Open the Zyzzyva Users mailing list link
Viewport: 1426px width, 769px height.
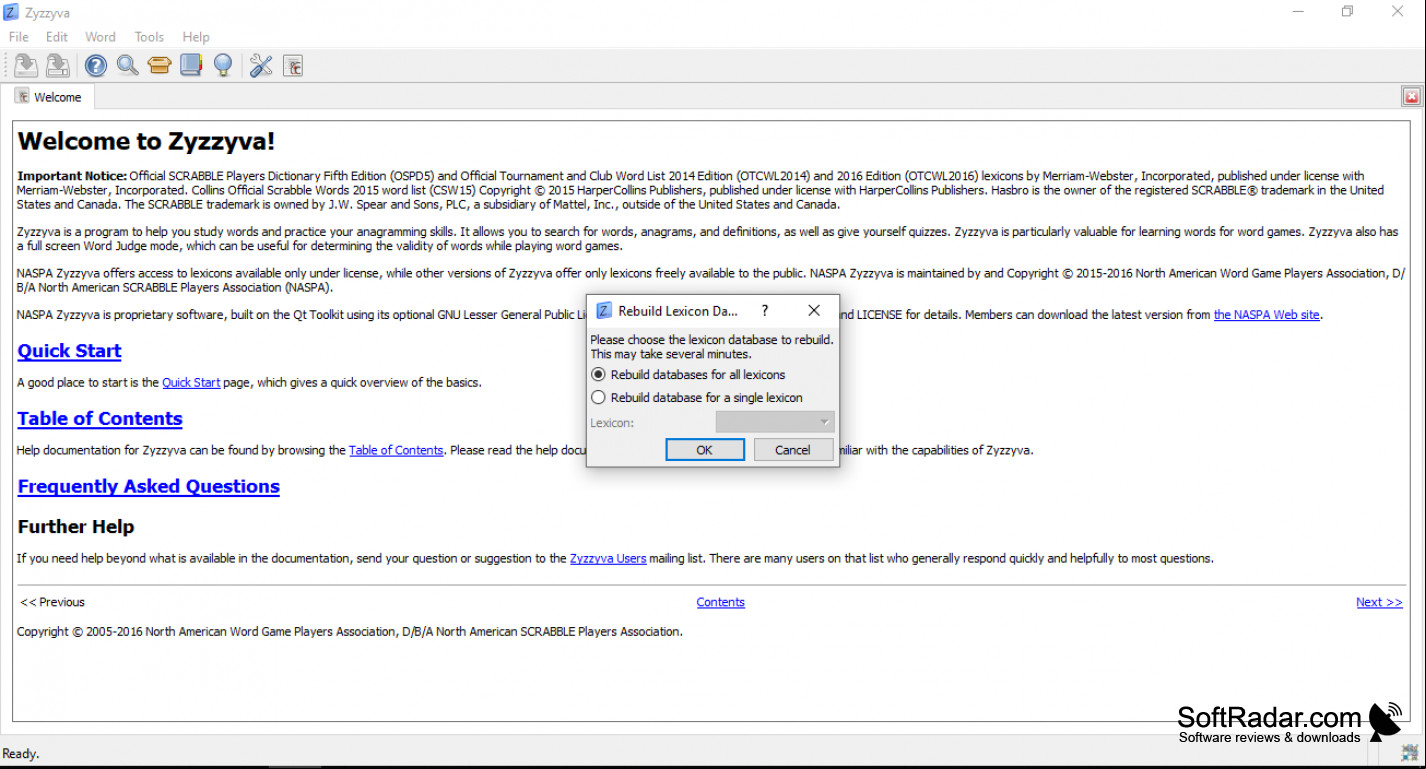point(608,558)
